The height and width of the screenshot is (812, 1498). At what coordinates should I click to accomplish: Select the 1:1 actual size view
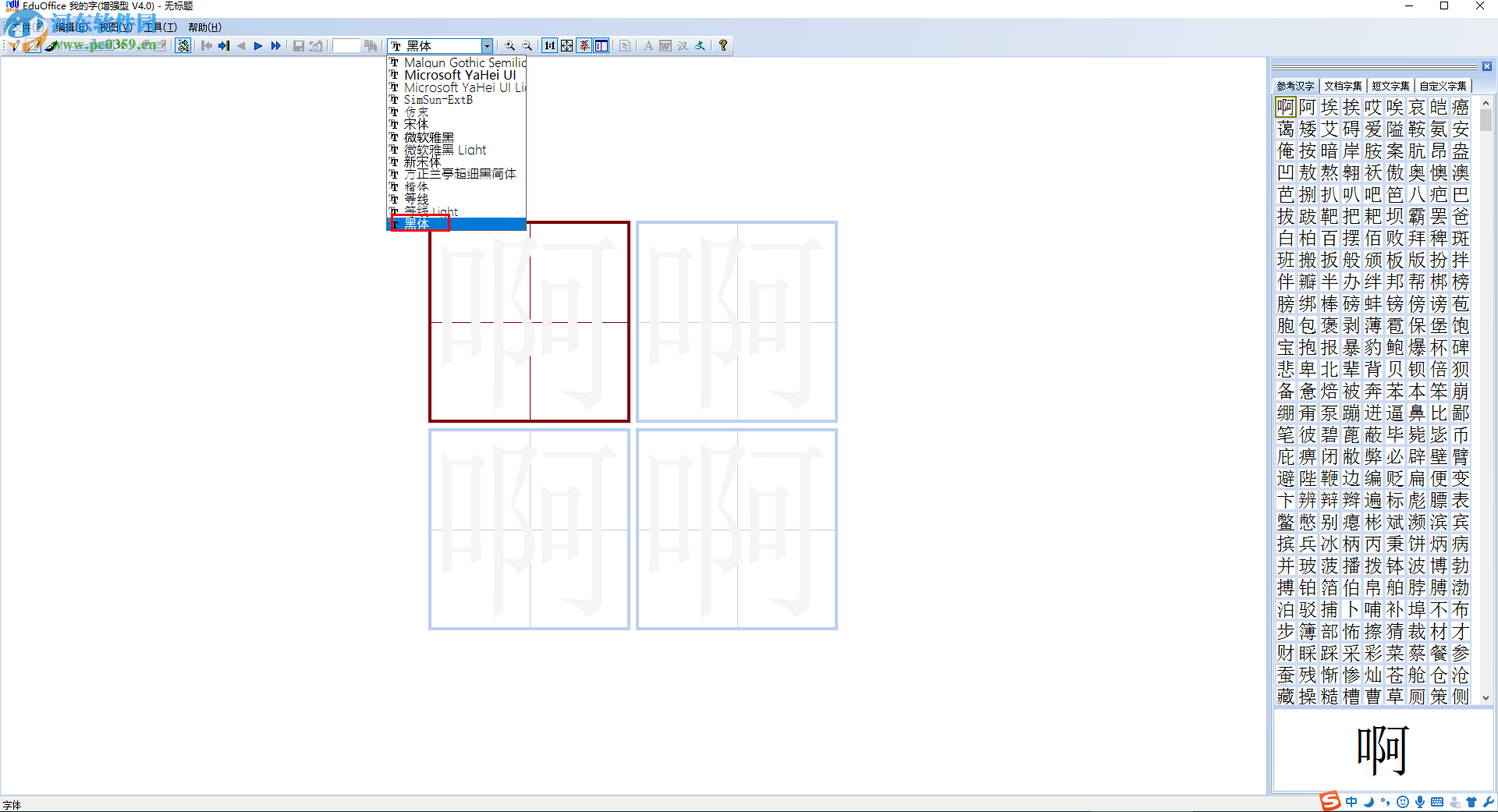pyautogui.click(x=549, y=46)
